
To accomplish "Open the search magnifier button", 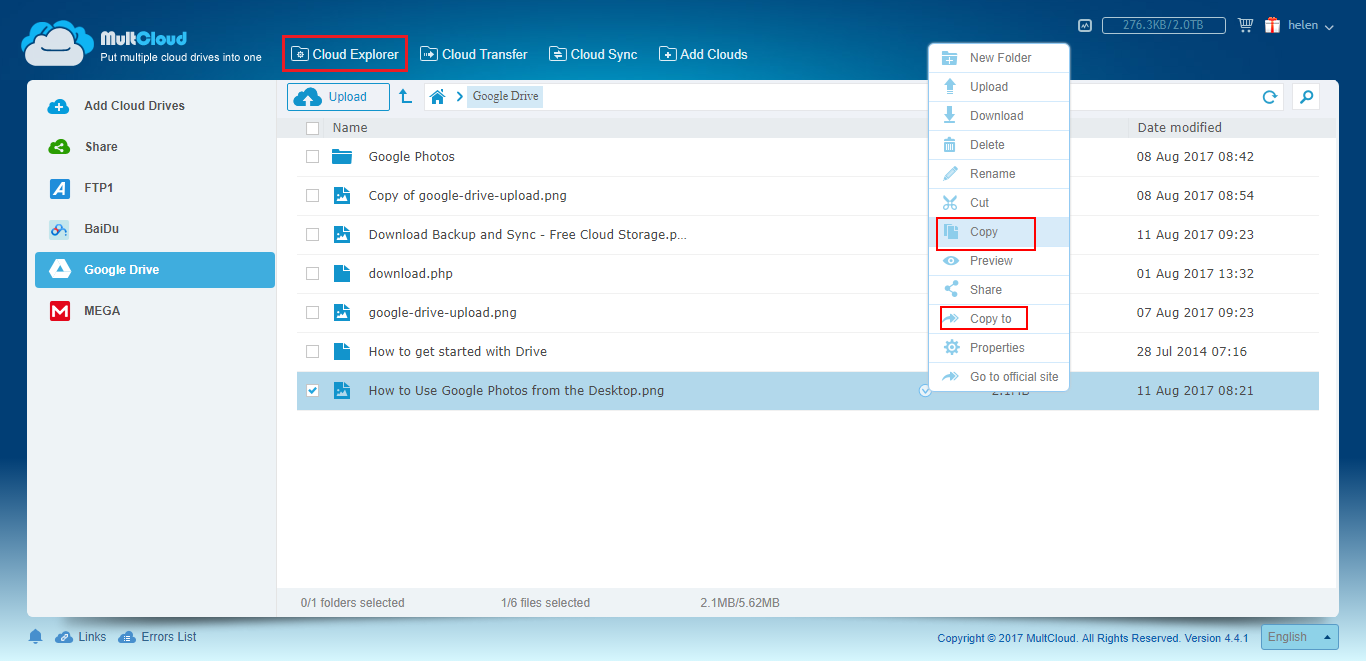I will [x=1305, y=97].
